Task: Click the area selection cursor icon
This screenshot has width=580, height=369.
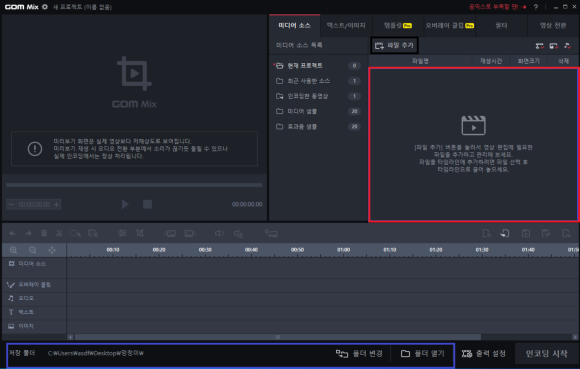Action: [75, 233]
